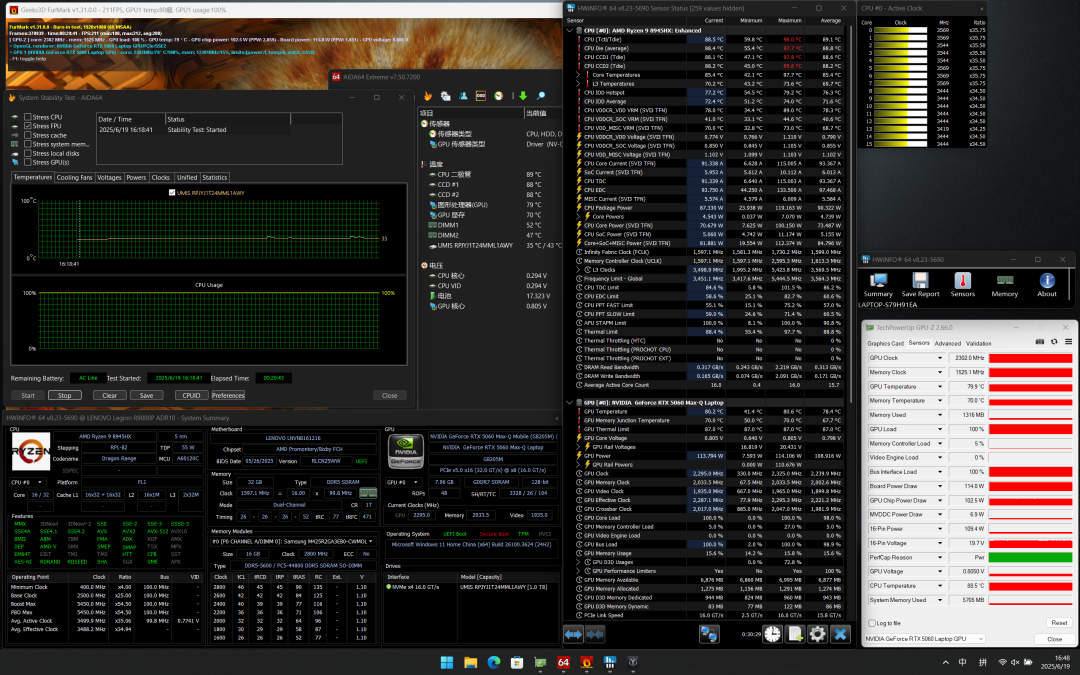Click the AIDA64 person report icon in toolbar
Screen dimensions: 1080x675
click(463, 96)
